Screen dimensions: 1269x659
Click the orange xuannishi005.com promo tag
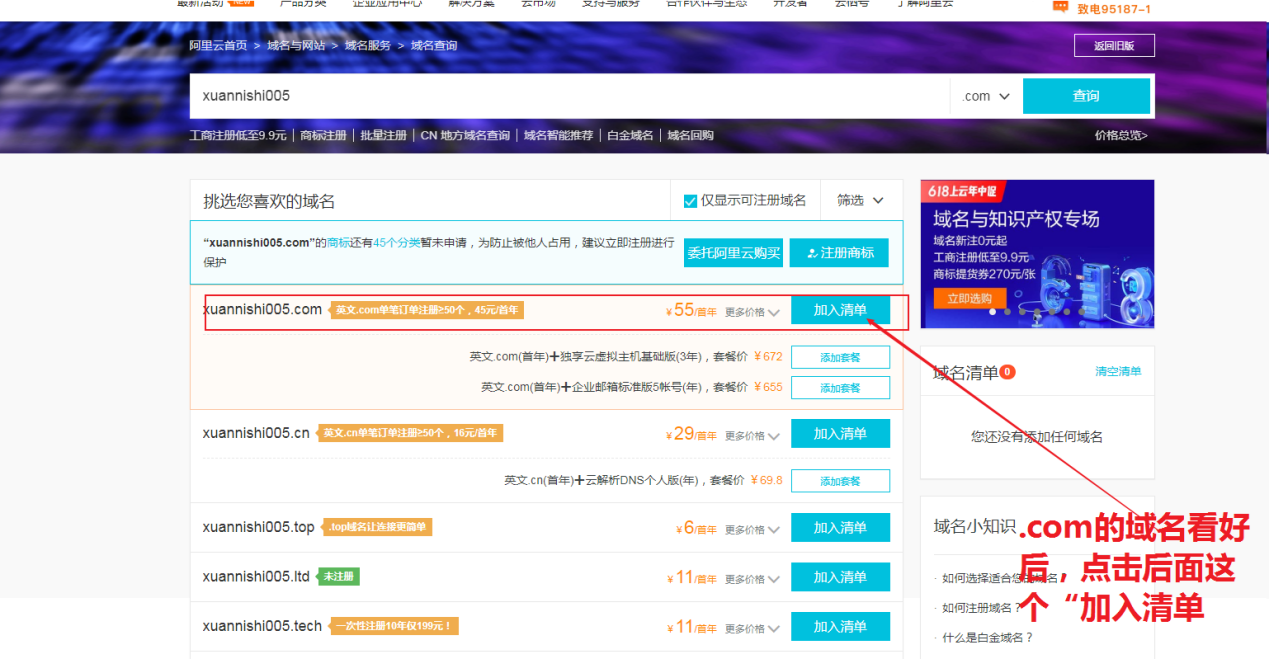click(427, 310)
